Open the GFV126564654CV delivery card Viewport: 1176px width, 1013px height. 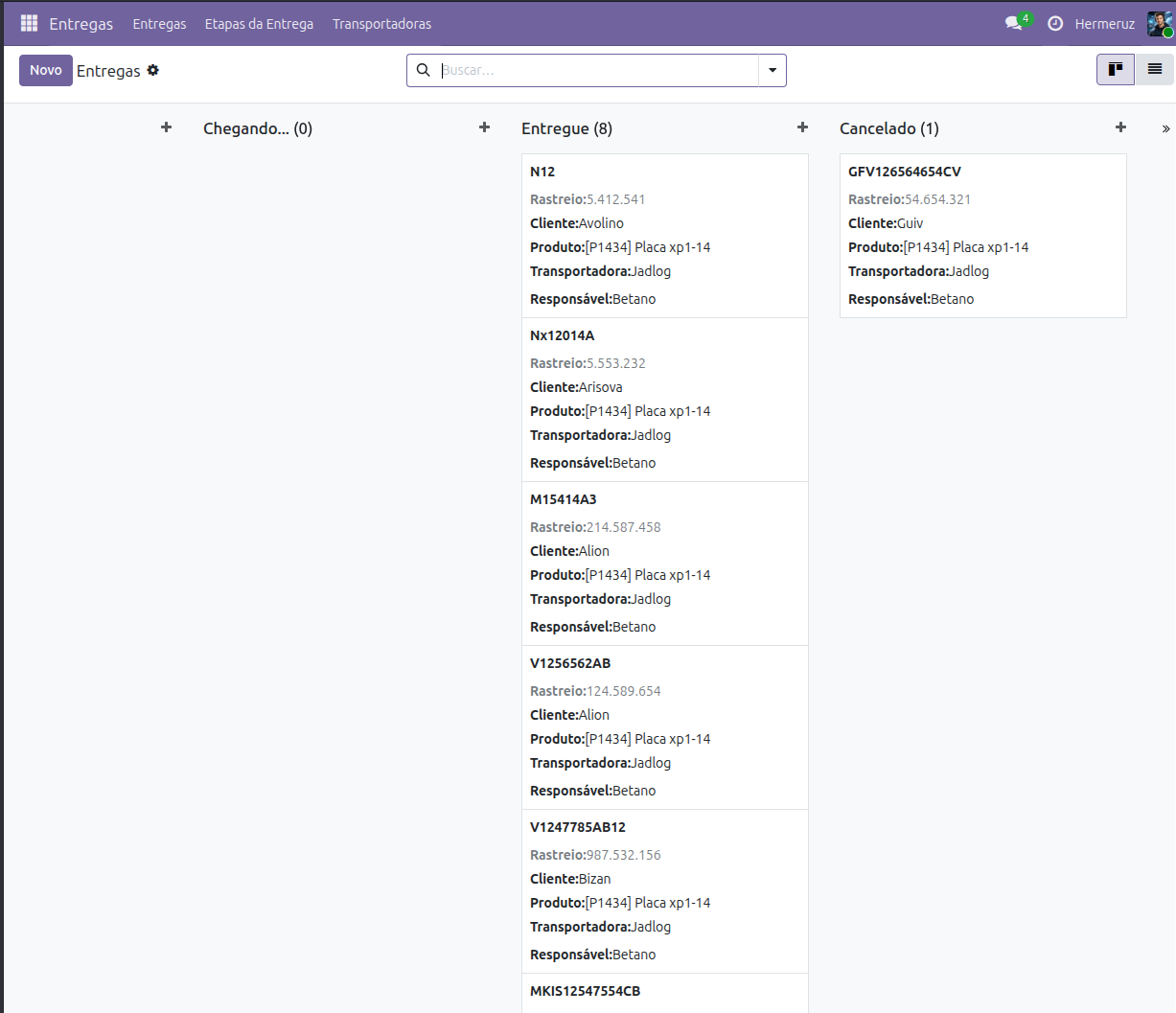[982, 235]
